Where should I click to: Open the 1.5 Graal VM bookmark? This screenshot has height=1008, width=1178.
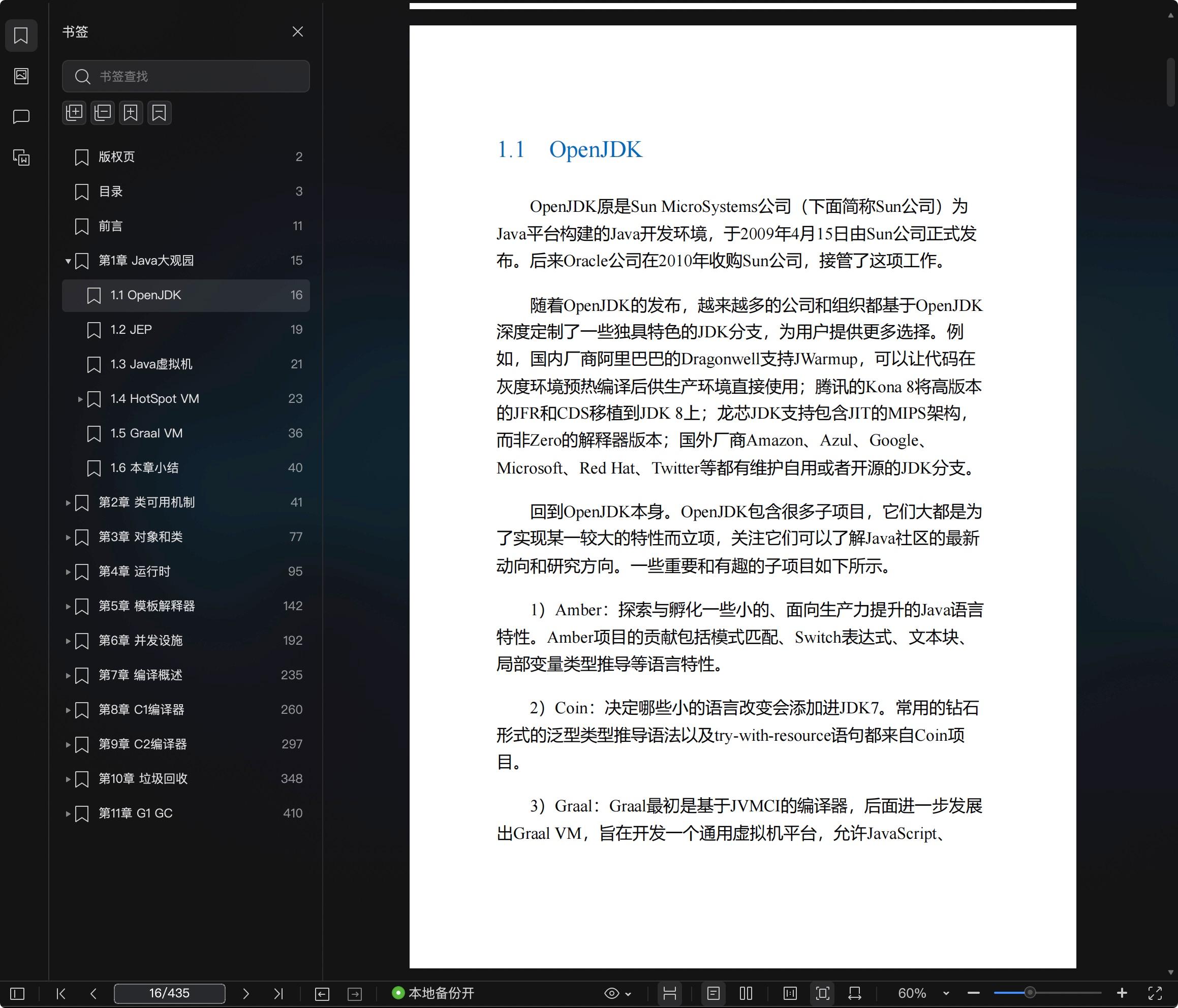(186, 433)
